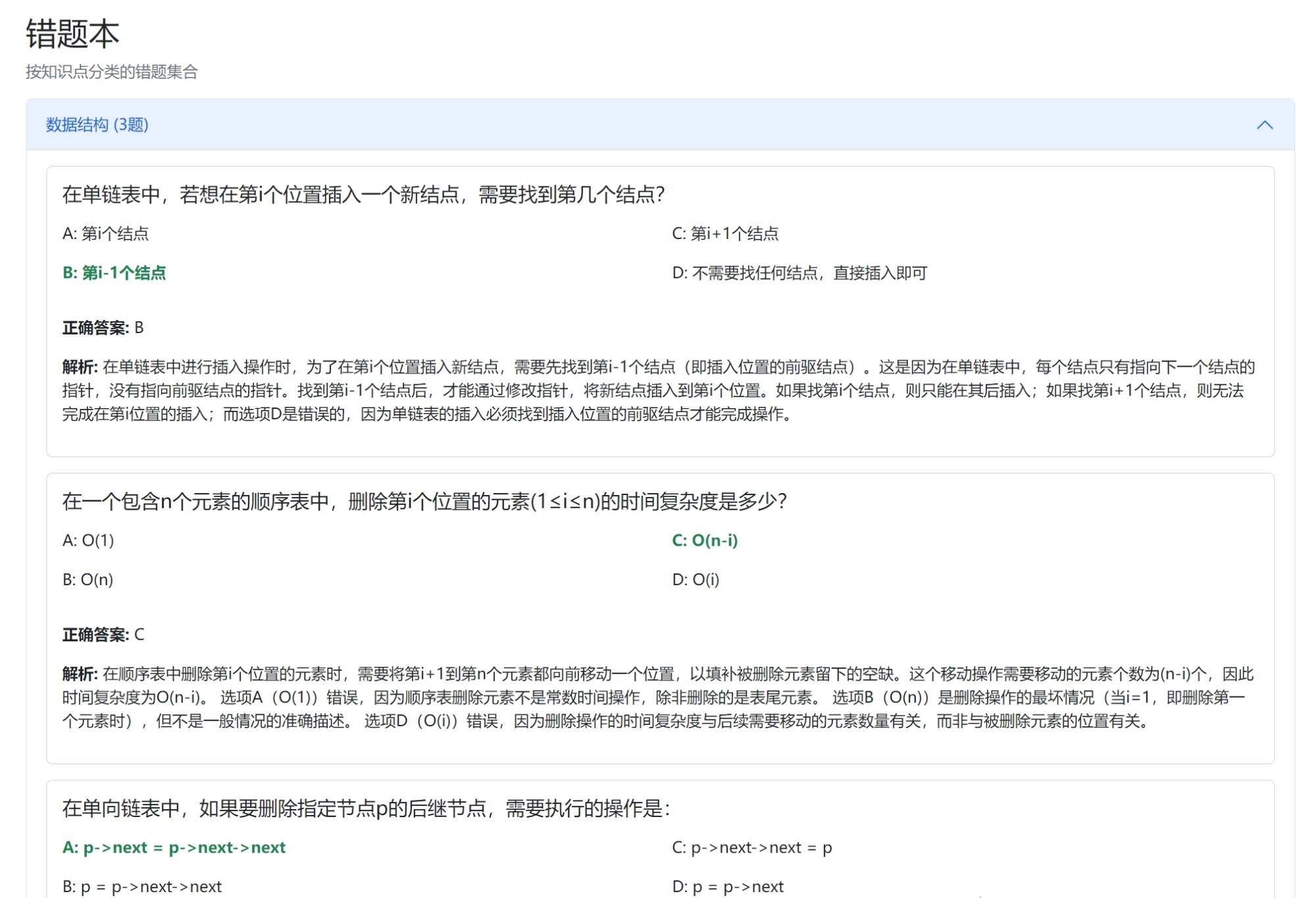This screenshot has width=1316, height=898.
Task: Select option A: 第i个结点
Action: coord(105,234)
